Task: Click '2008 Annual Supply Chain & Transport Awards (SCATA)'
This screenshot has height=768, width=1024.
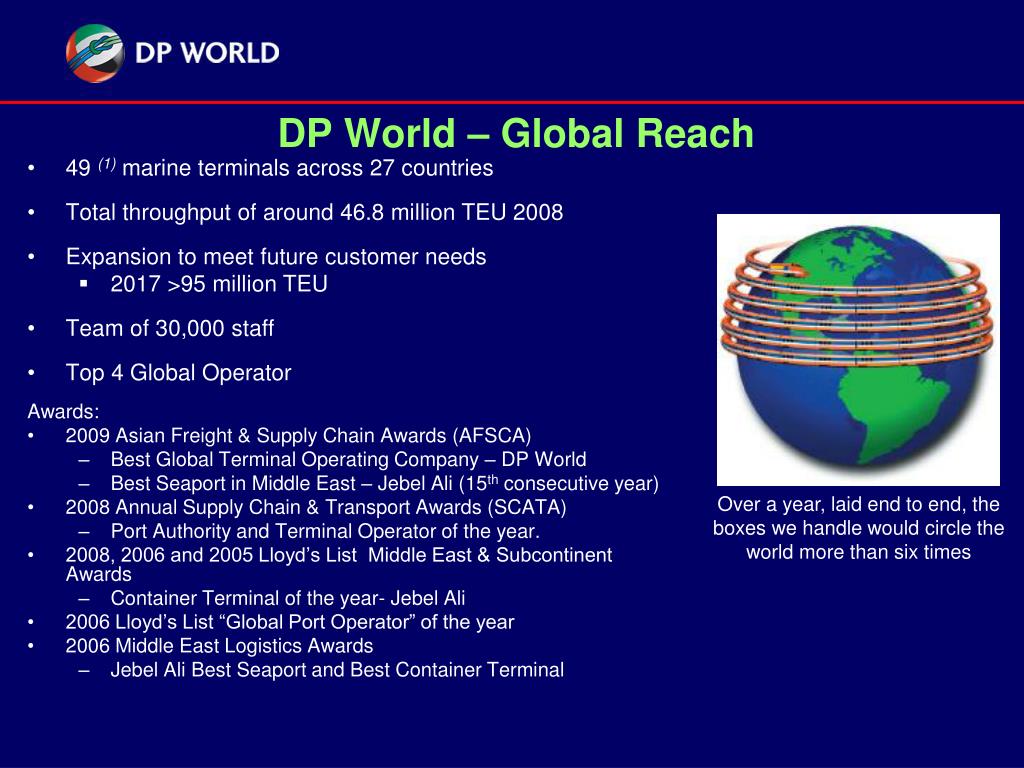Action: click(x=316, y=507)
